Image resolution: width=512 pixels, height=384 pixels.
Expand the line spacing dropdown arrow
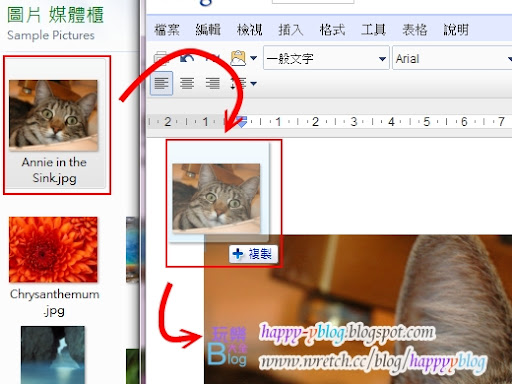[x=254, y=83]
